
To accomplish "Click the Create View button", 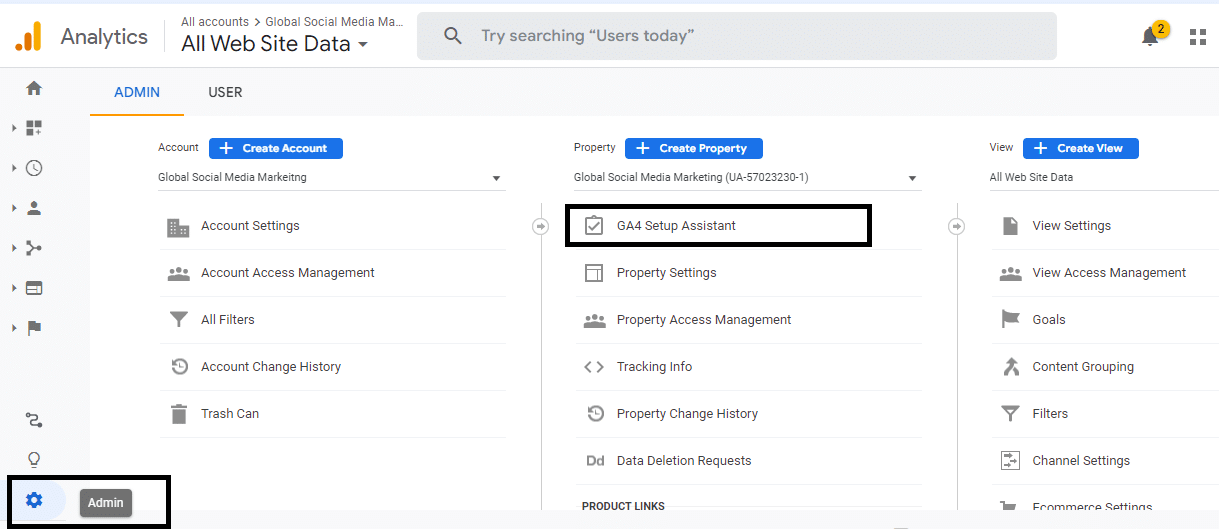I will 1081,148.
